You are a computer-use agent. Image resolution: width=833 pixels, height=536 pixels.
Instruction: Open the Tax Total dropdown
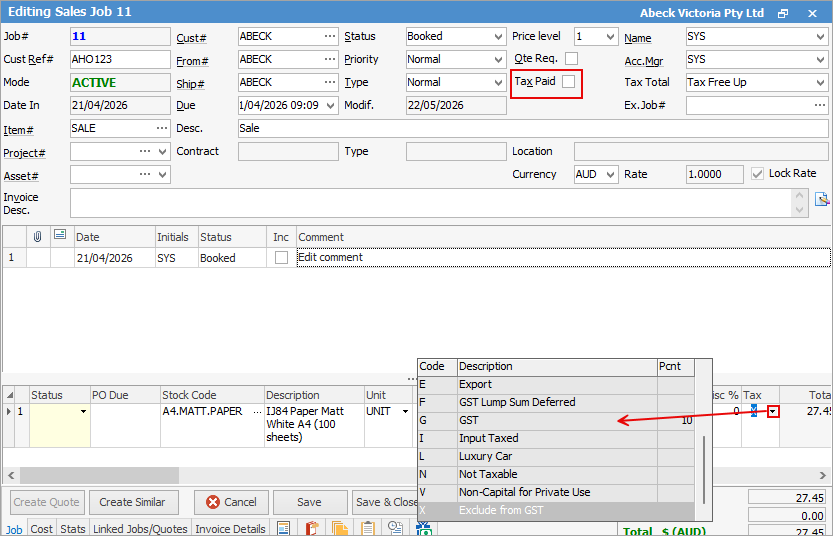[x=820, y=82]
